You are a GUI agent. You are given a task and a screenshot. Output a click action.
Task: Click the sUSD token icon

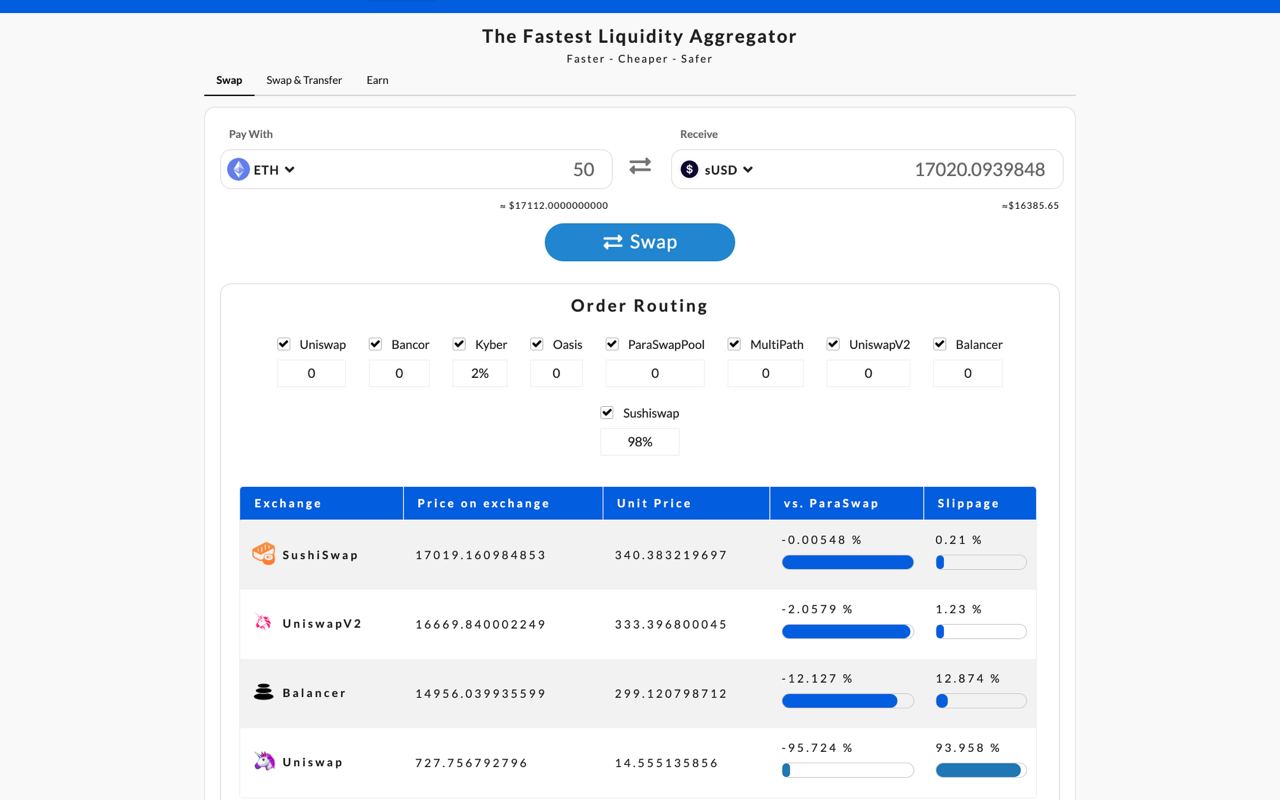689,170
